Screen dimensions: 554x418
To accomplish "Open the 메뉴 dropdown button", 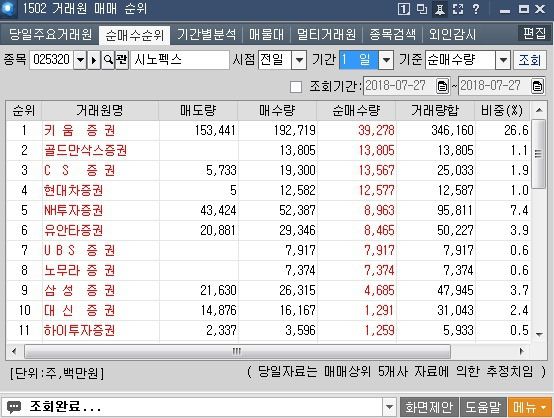I will point(530,407).
